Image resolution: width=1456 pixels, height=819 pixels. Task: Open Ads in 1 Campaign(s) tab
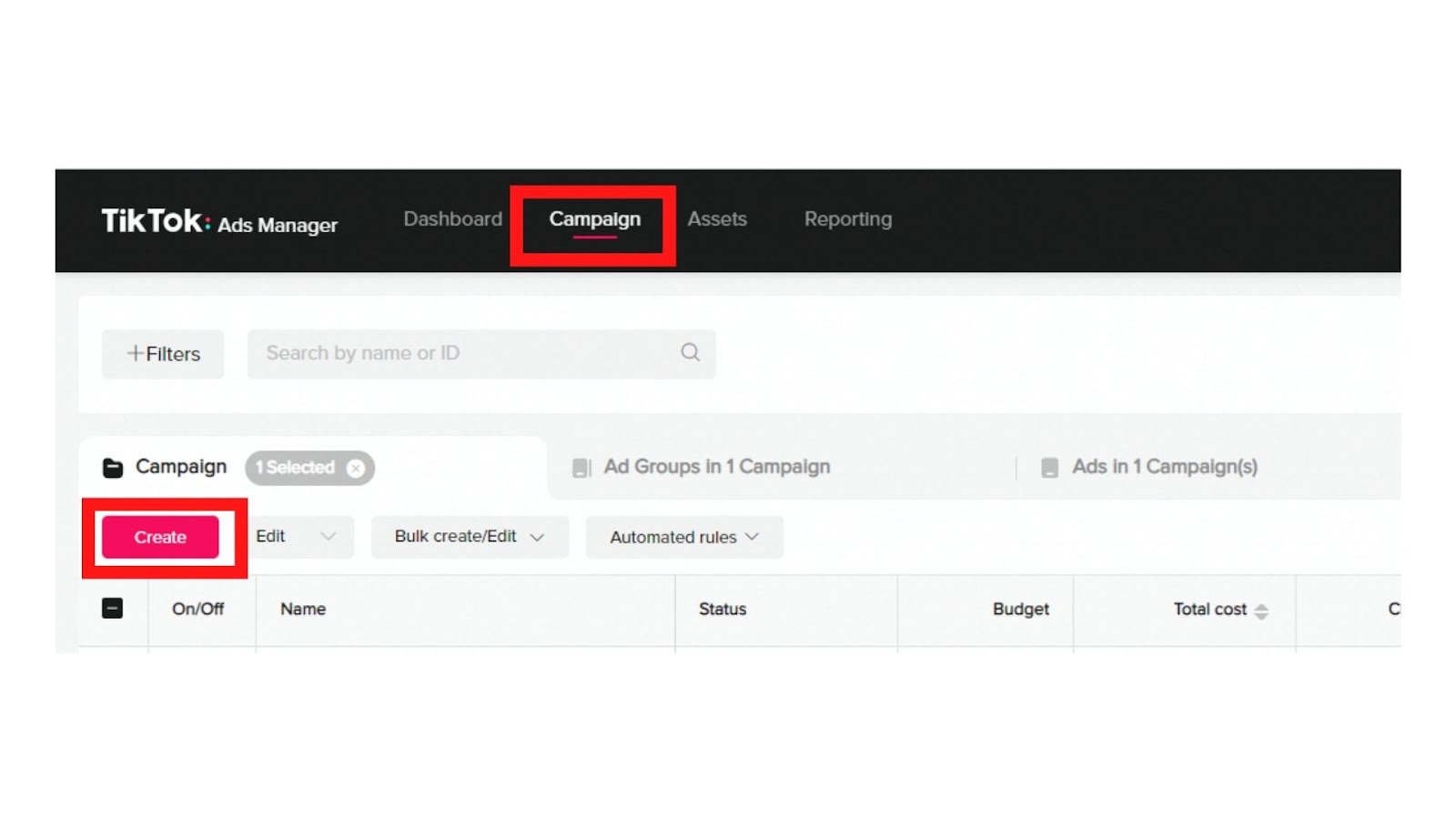pyautogui.click(x=1165, y=467)
